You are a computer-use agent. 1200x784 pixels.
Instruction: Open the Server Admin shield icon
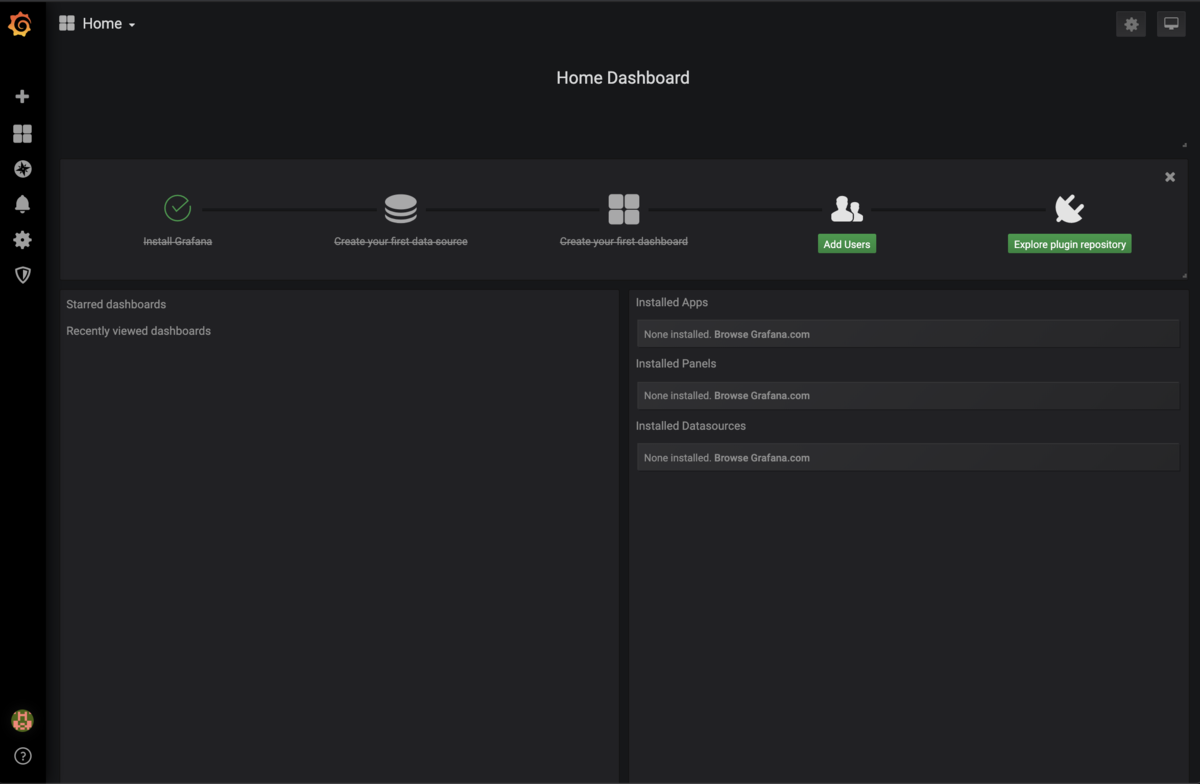22,275
